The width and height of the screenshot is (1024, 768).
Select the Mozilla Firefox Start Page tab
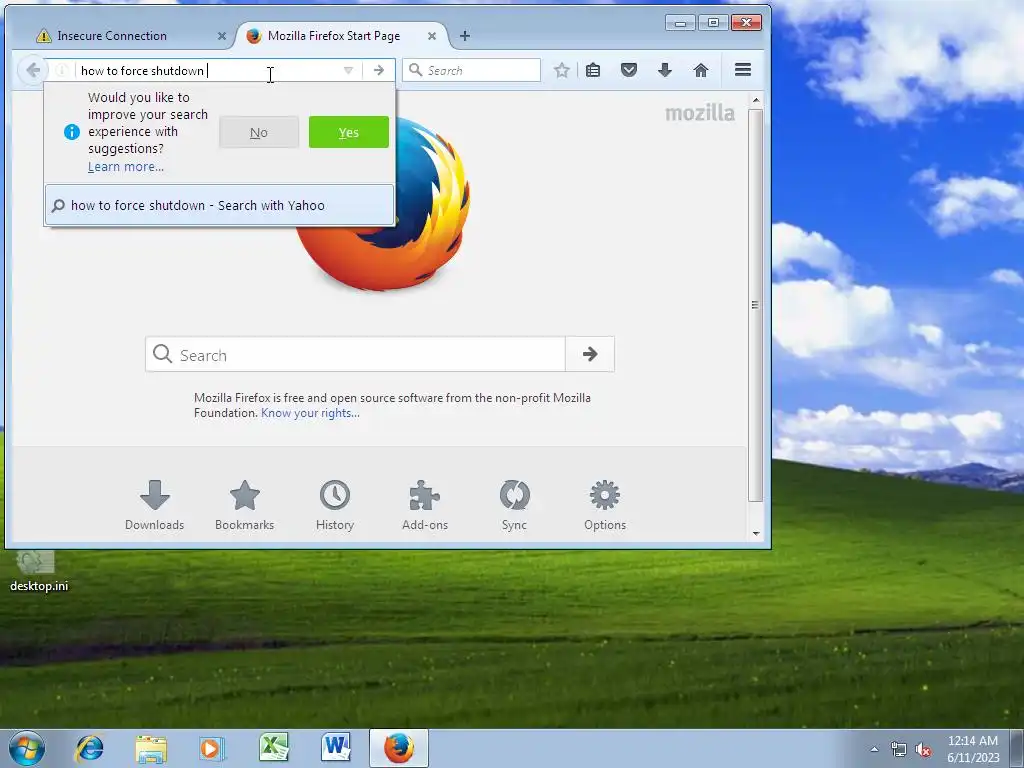pos(342,36)
